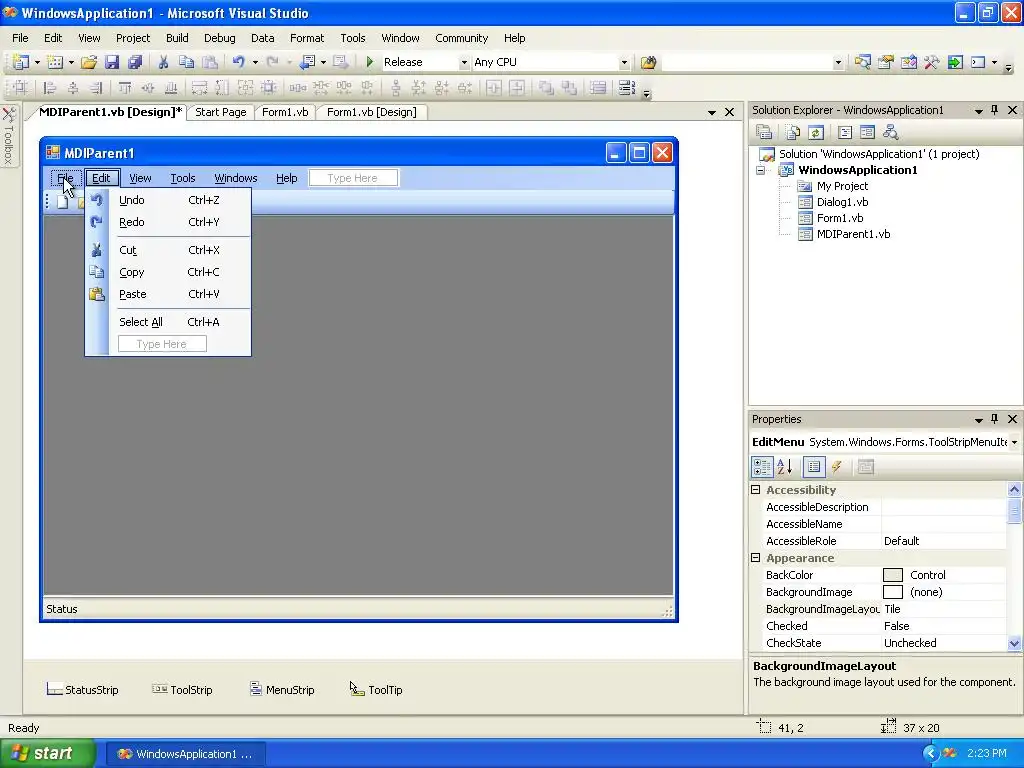The width and height of the screenshot is (1024, 768).
Task: Open the Object Browser toolbar icon
Action: tap(908, 62)
